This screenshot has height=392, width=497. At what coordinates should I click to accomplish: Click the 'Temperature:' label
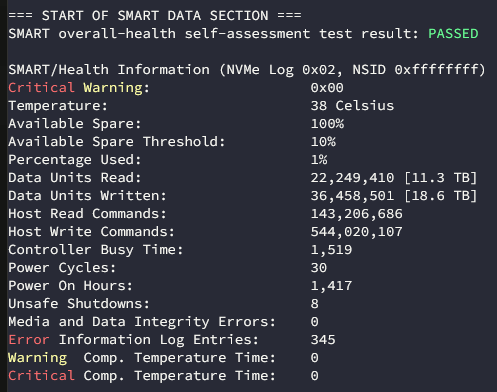pyautogui.click(x=58, y=106)
